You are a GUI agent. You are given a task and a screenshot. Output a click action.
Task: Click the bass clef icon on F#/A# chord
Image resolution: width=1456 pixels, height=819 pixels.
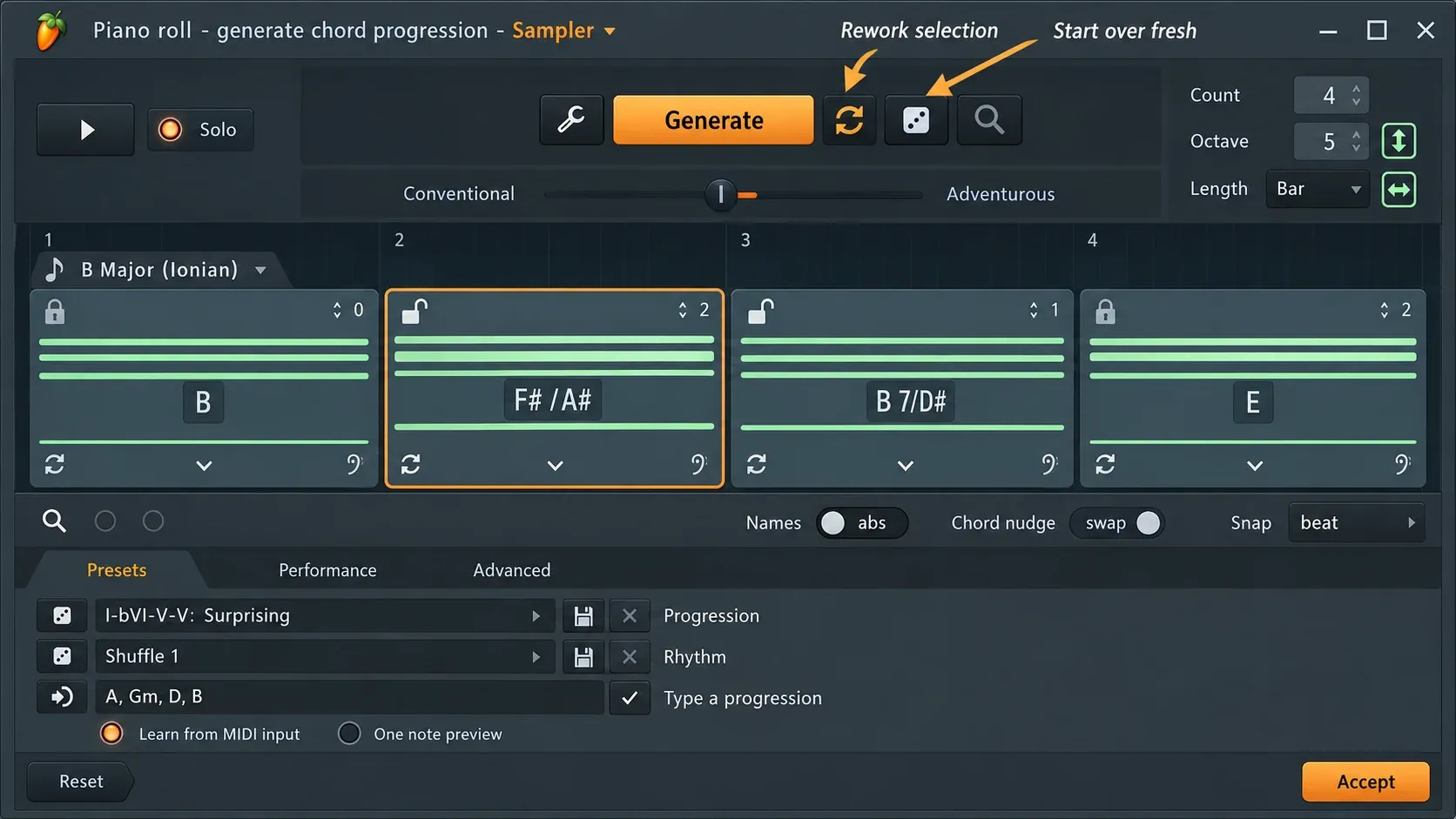pyautogui.click(x=698, y=465)
